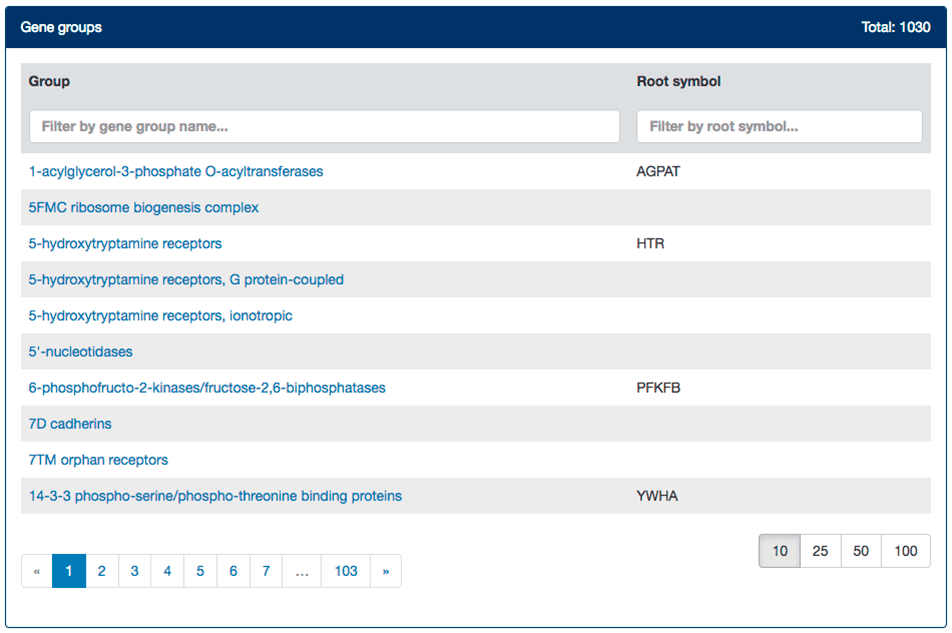Open the 5'-nucleotidases group link
The height and width of the screenshot is (633, 952).
point(81,351)
